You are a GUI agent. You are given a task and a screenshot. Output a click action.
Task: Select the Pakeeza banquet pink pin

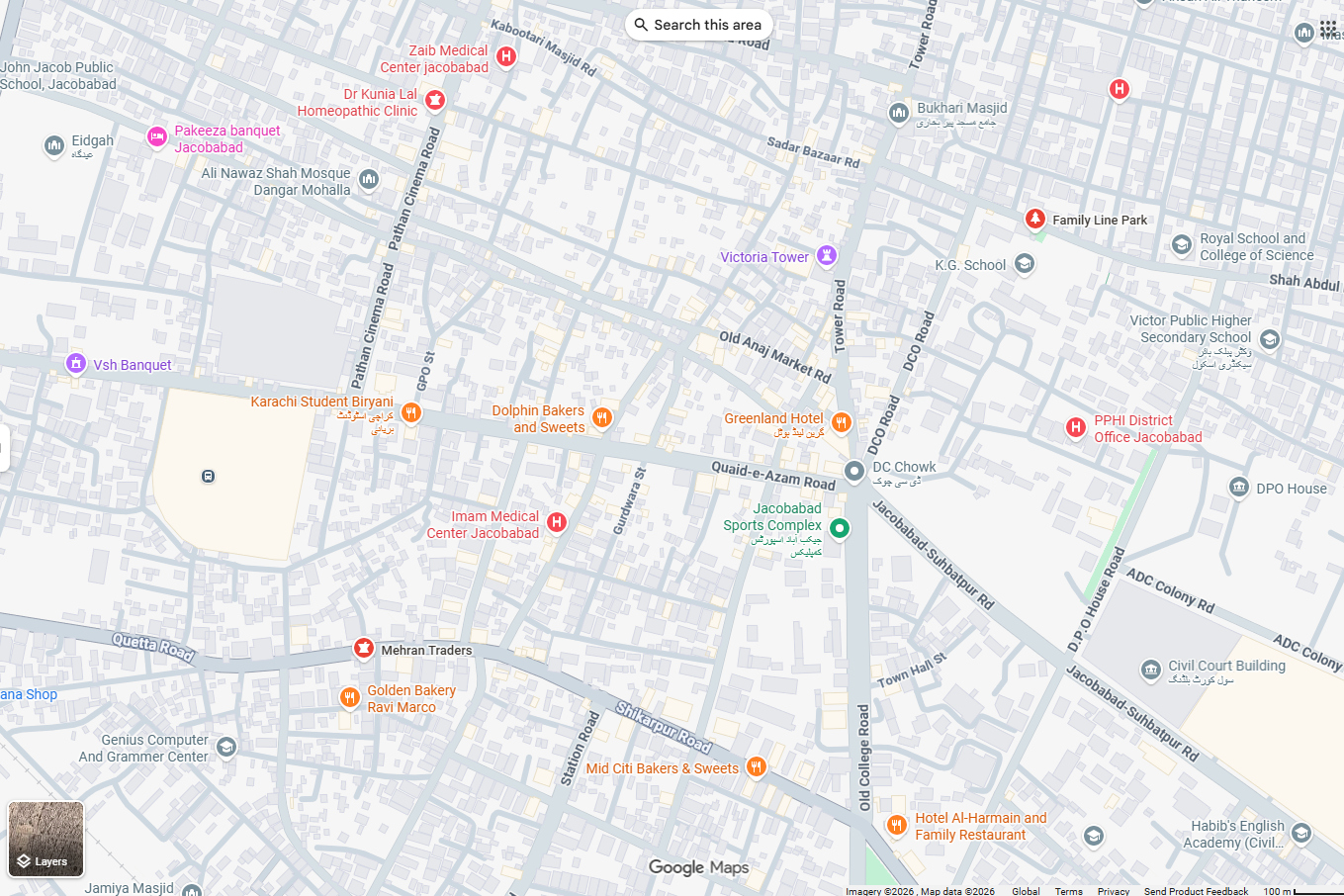156,137
